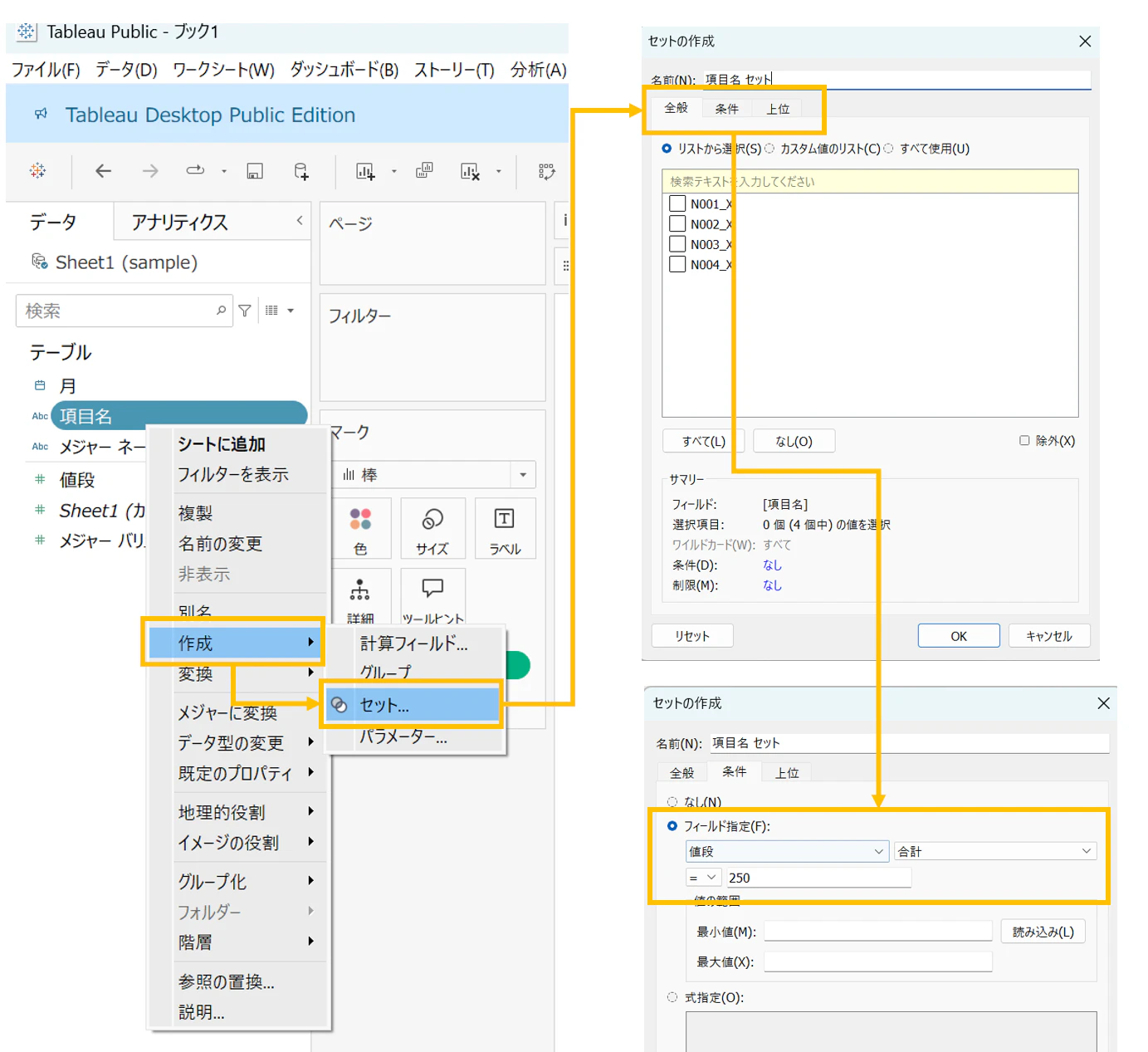Viewport: 1148px width, 1052px height.
Task: Choose the カスタム値のリスト(C) radio option
Action: 769,149
